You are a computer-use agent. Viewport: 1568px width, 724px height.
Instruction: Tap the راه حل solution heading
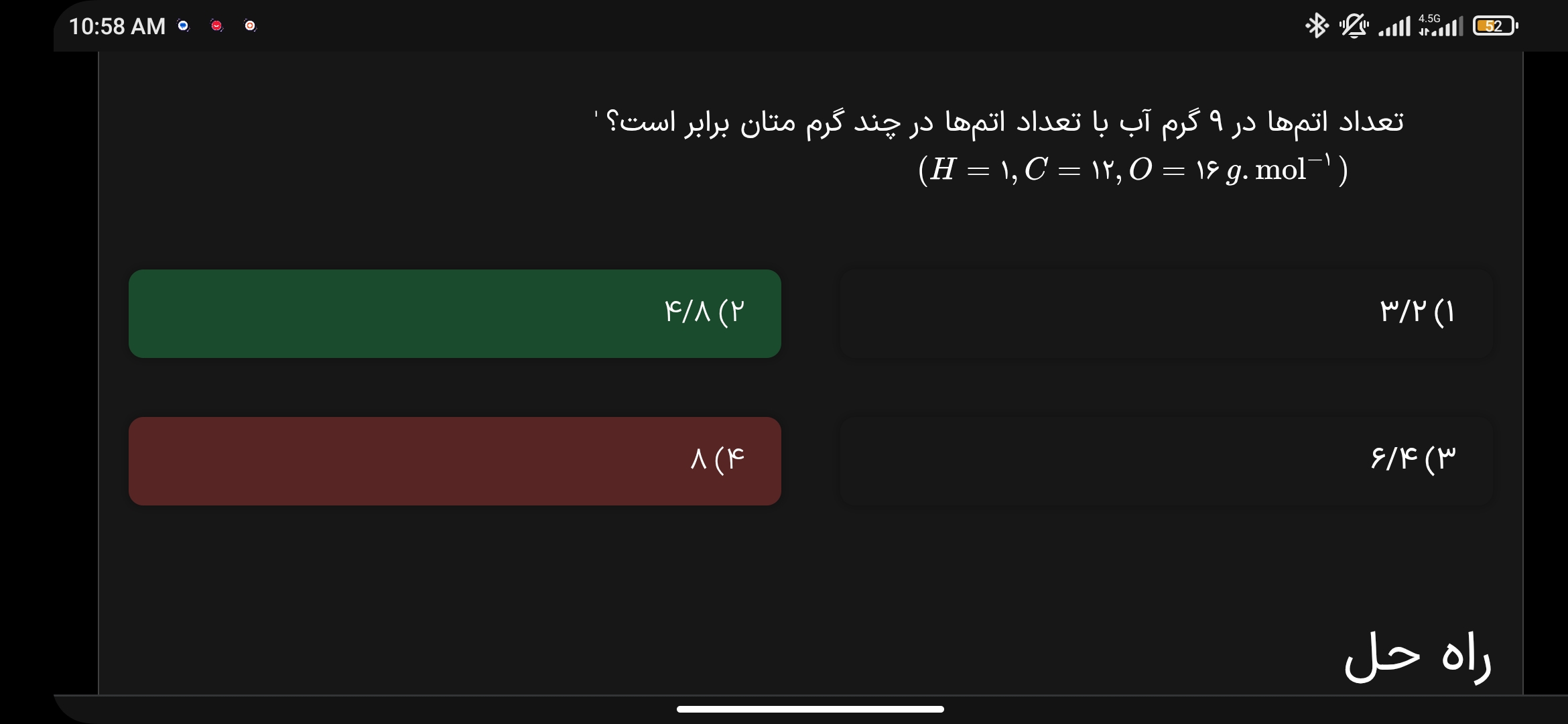point(1417,657)
